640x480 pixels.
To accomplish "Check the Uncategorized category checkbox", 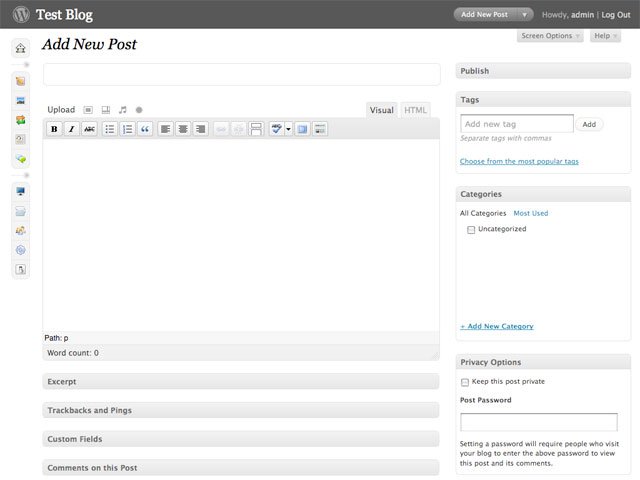I will tap(471, 230).
